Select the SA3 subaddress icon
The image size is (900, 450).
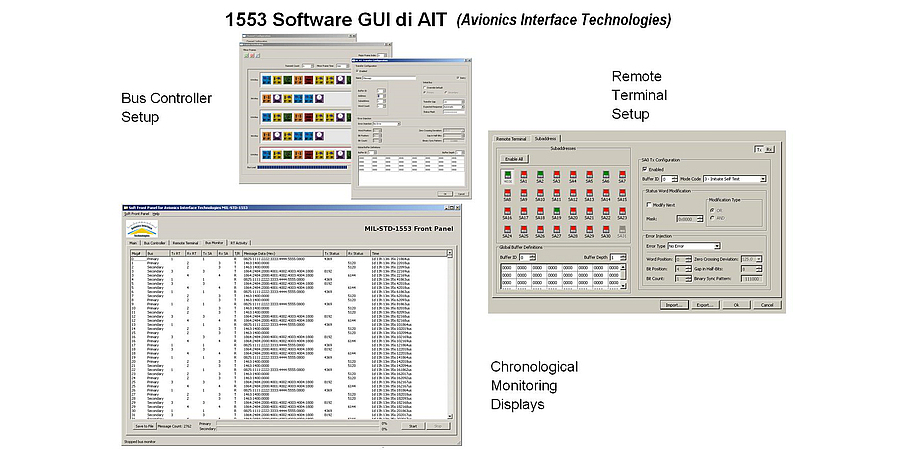pyautogui.click(x=557, y=176)
